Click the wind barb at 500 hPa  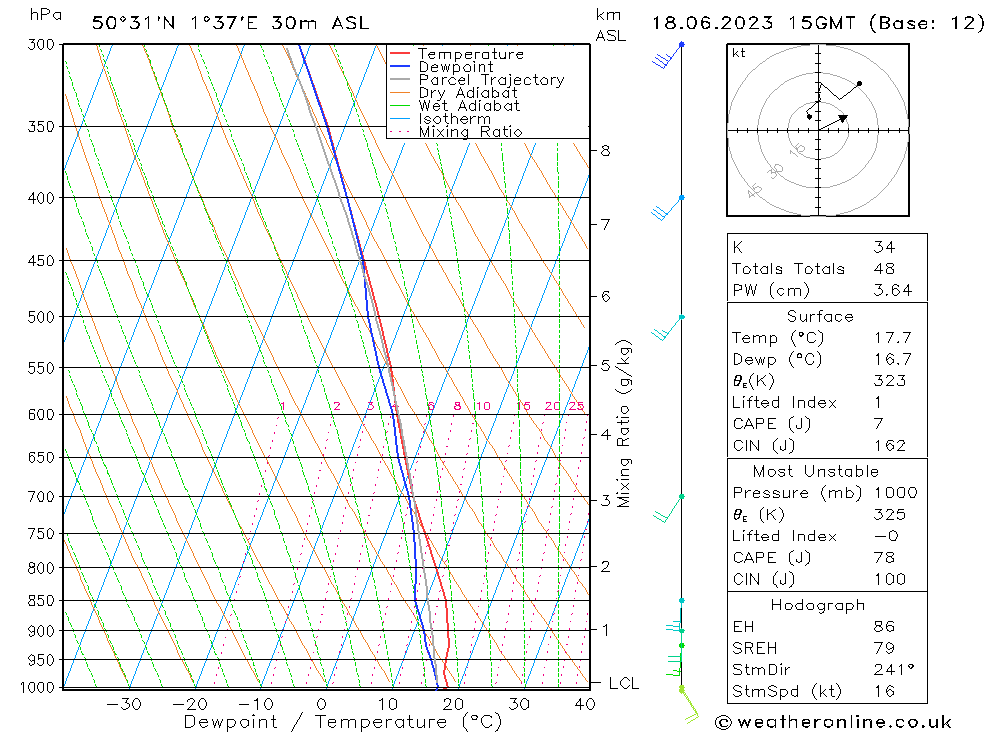(667, 328)
